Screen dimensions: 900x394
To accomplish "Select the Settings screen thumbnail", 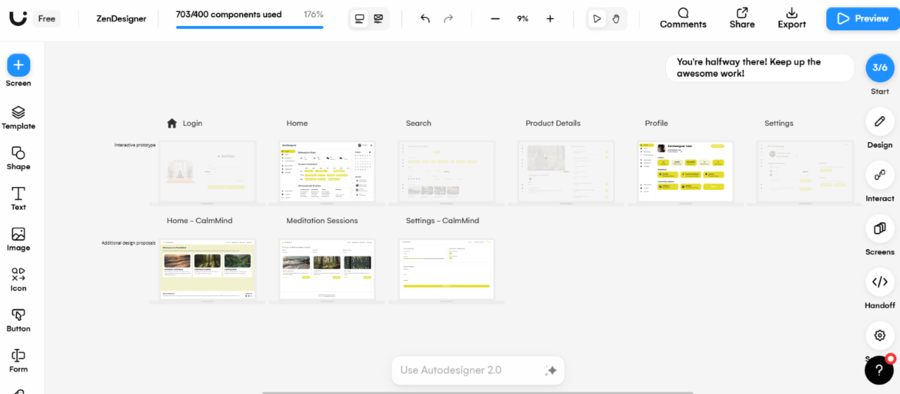I will pos(805,173).
